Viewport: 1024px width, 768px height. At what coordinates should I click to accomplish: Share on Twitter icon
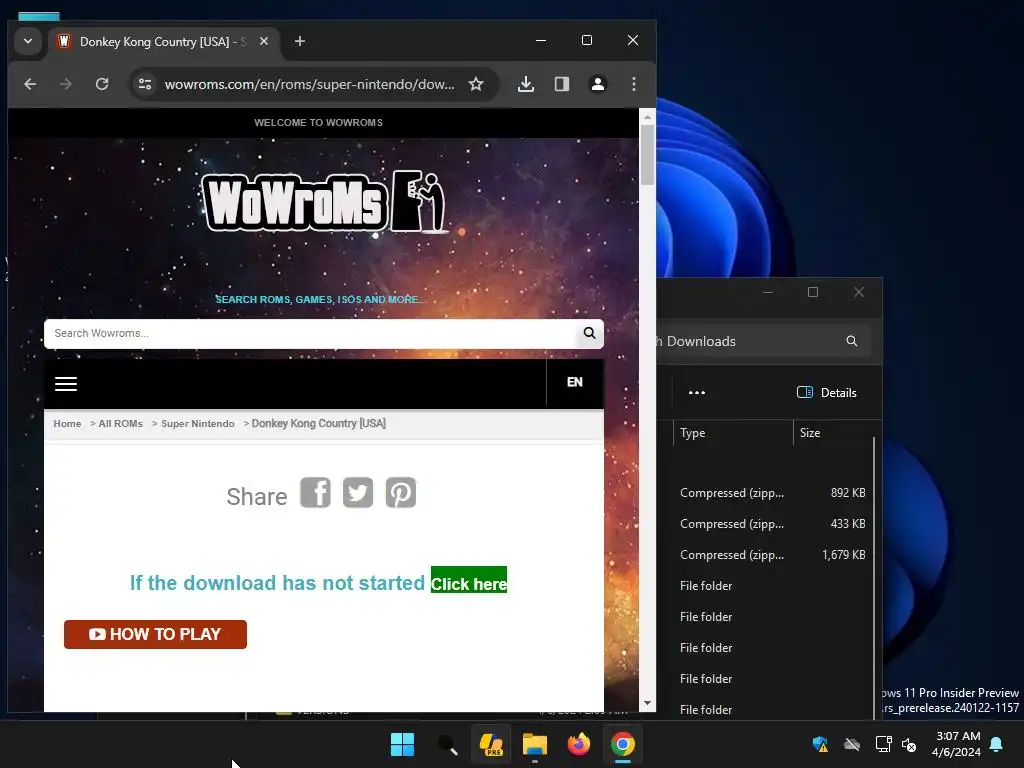tap(358, 492)
